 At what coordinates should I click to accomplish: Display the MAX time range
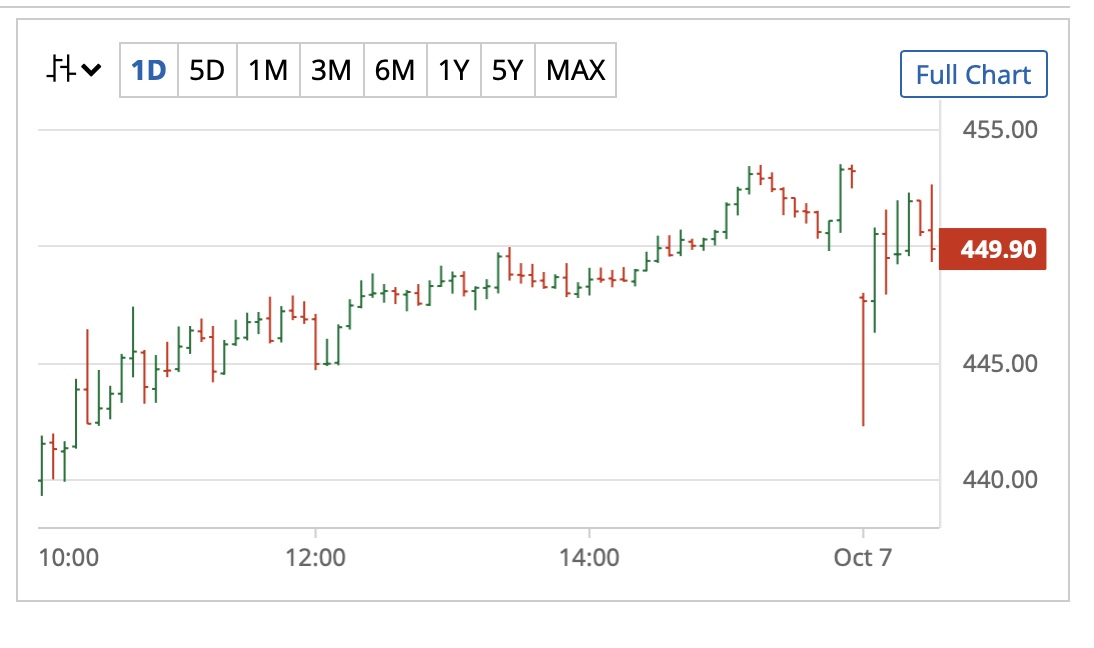coord(576,71)
